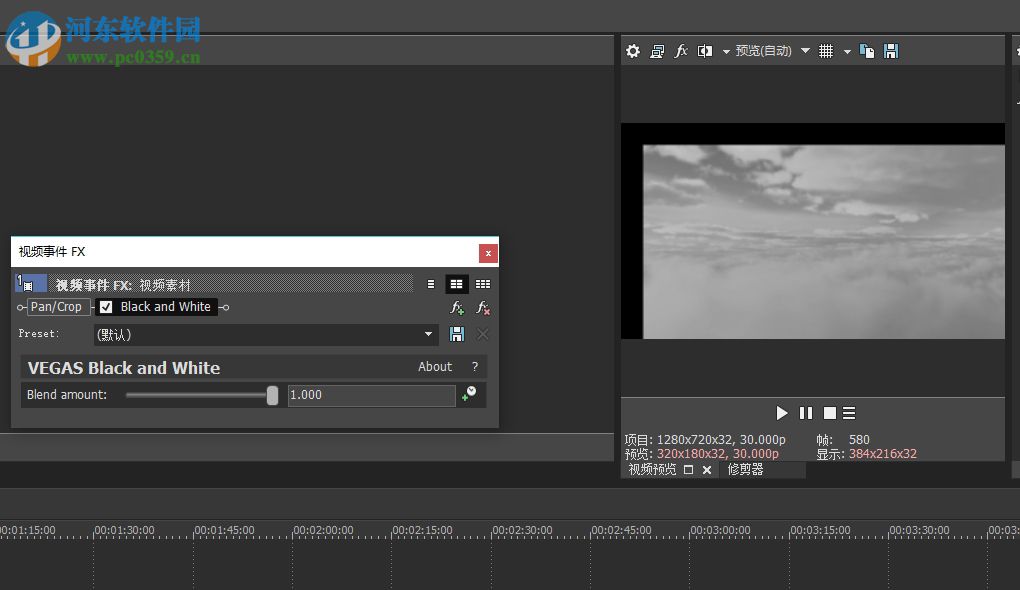
Task: Open About for VEGAS Black and White
Action: 435,367
